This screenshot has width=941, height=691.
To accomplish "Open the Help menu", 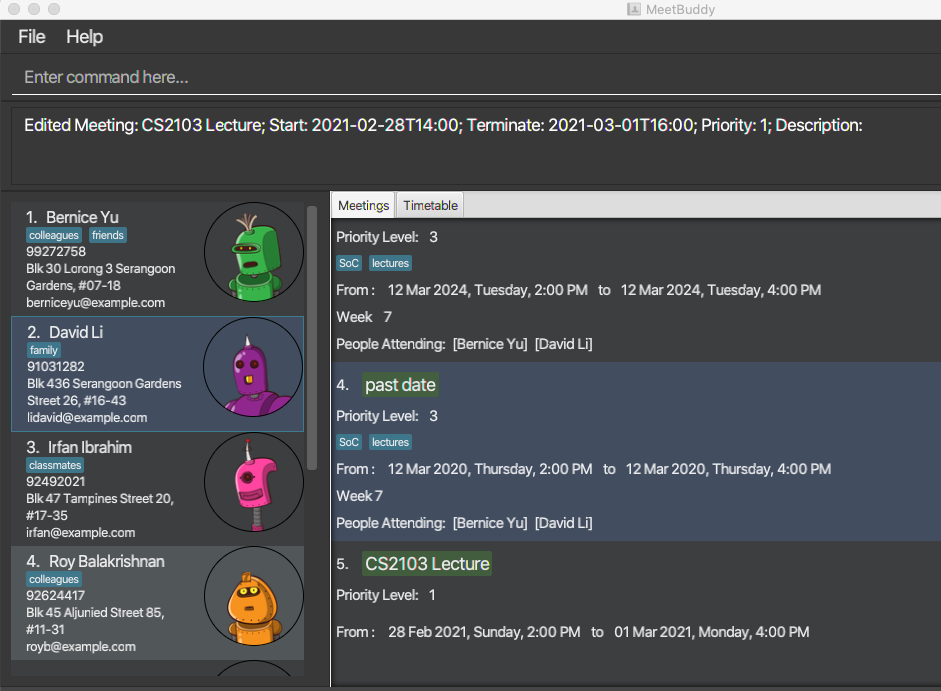I will click(84, 37).
